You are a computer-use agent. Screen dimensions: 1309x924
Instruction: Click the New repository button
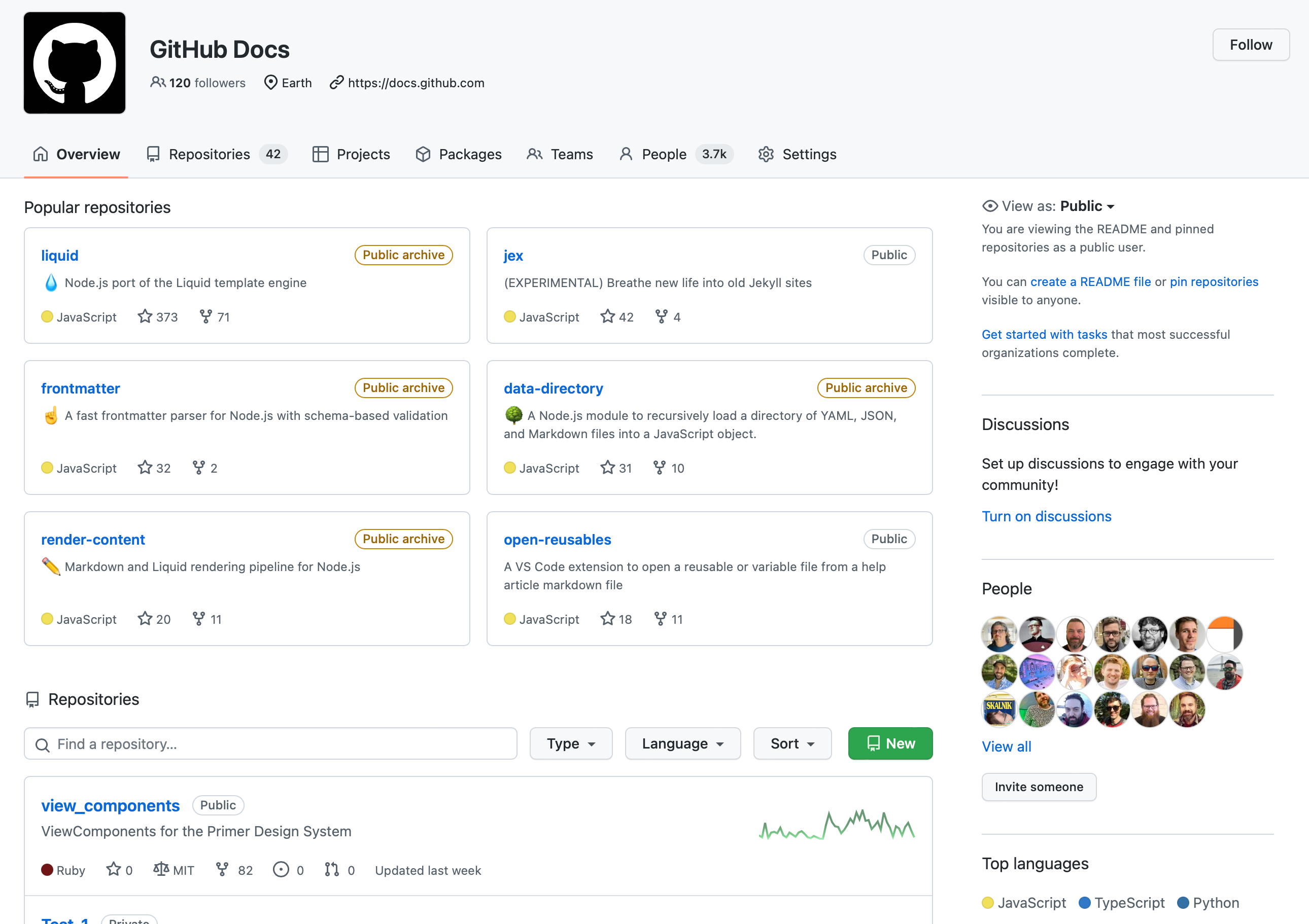[x=890, y=743]
